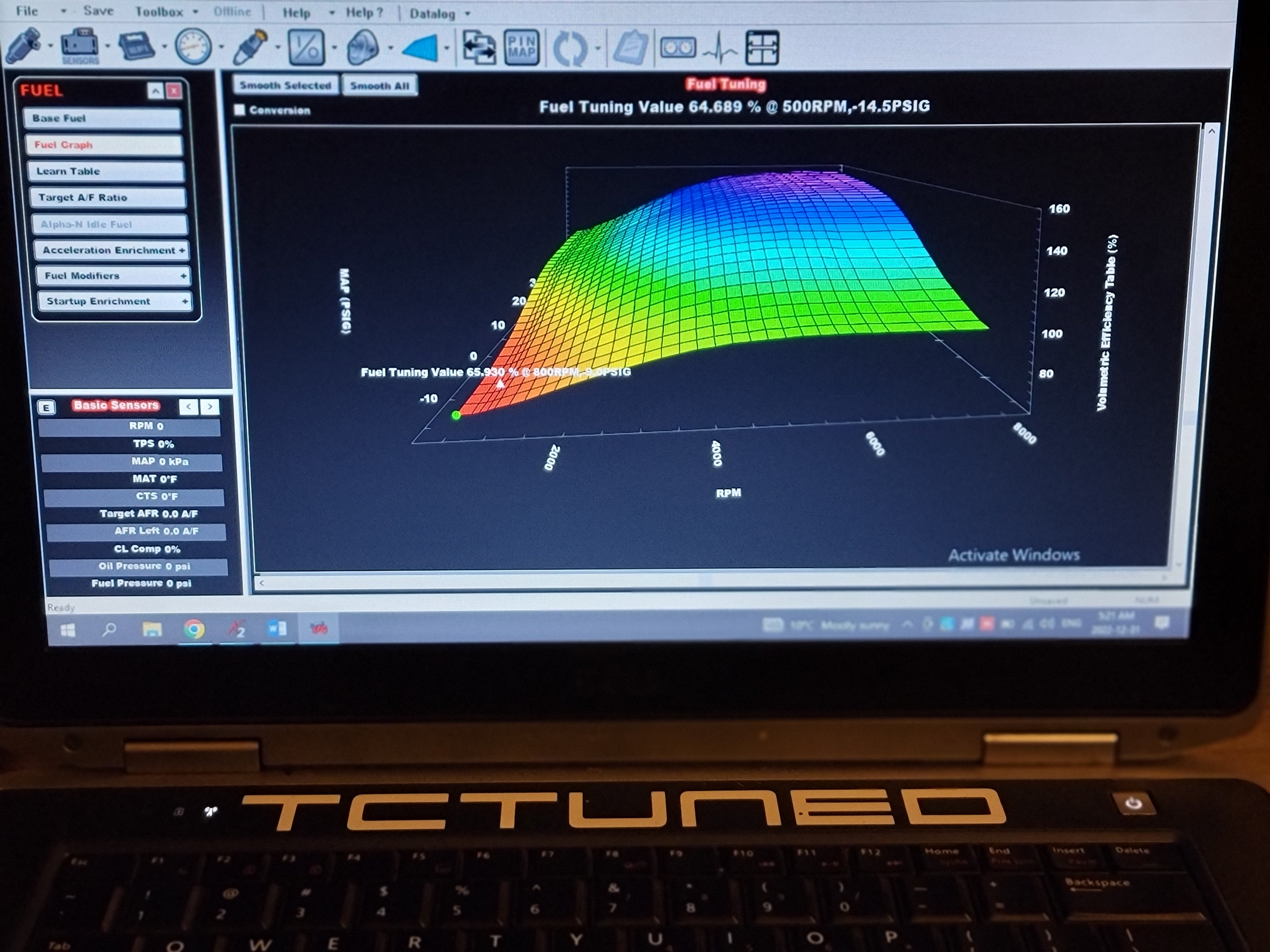Open the Datalog menu
Image resolution: width=1270 pixels, height=952 pixels.
pyautogui.click(x=432, y=13)
